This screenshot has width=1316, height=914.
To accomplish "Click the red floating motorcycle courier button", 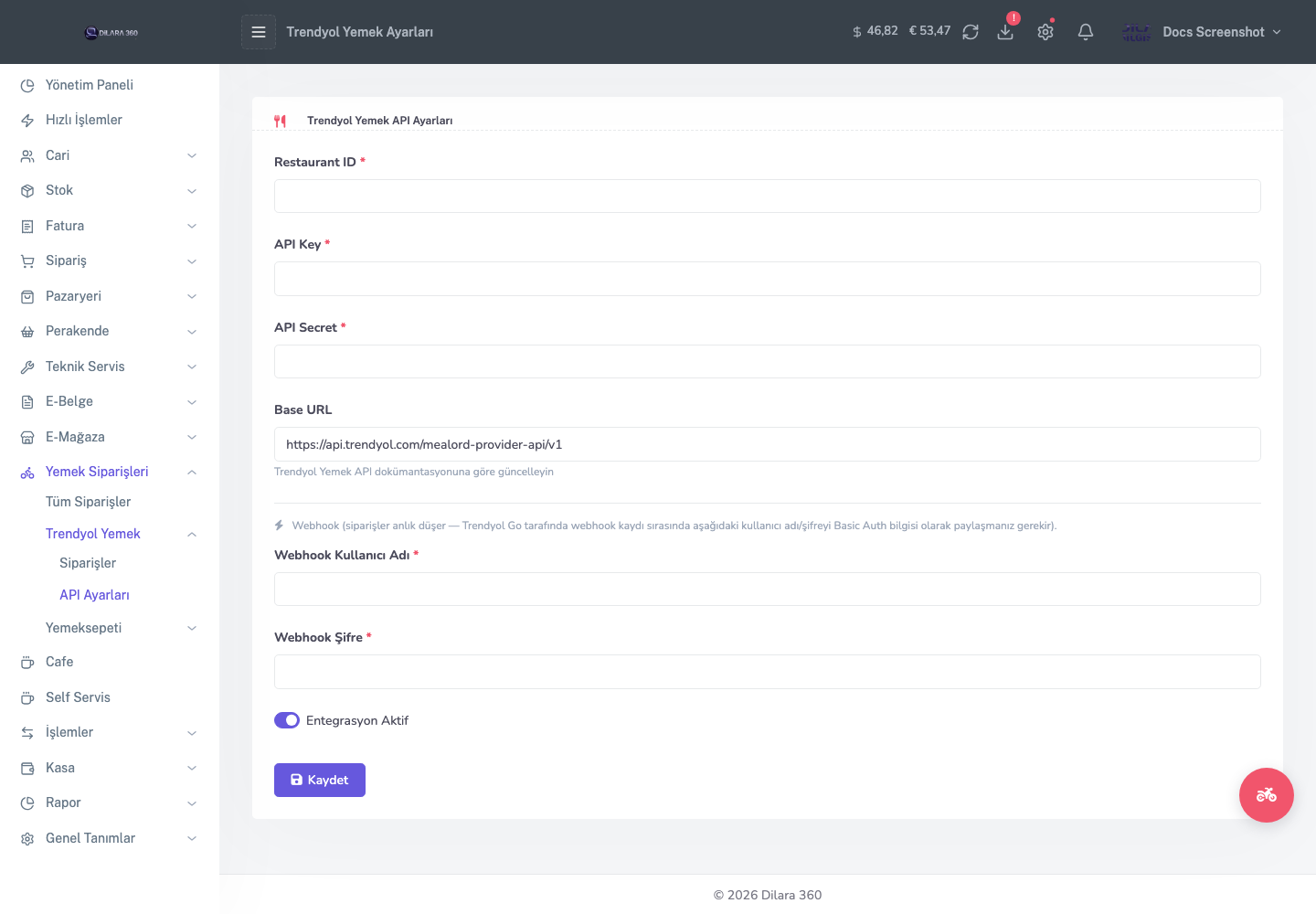I will pyautogui.click(x=1267, y=795).
